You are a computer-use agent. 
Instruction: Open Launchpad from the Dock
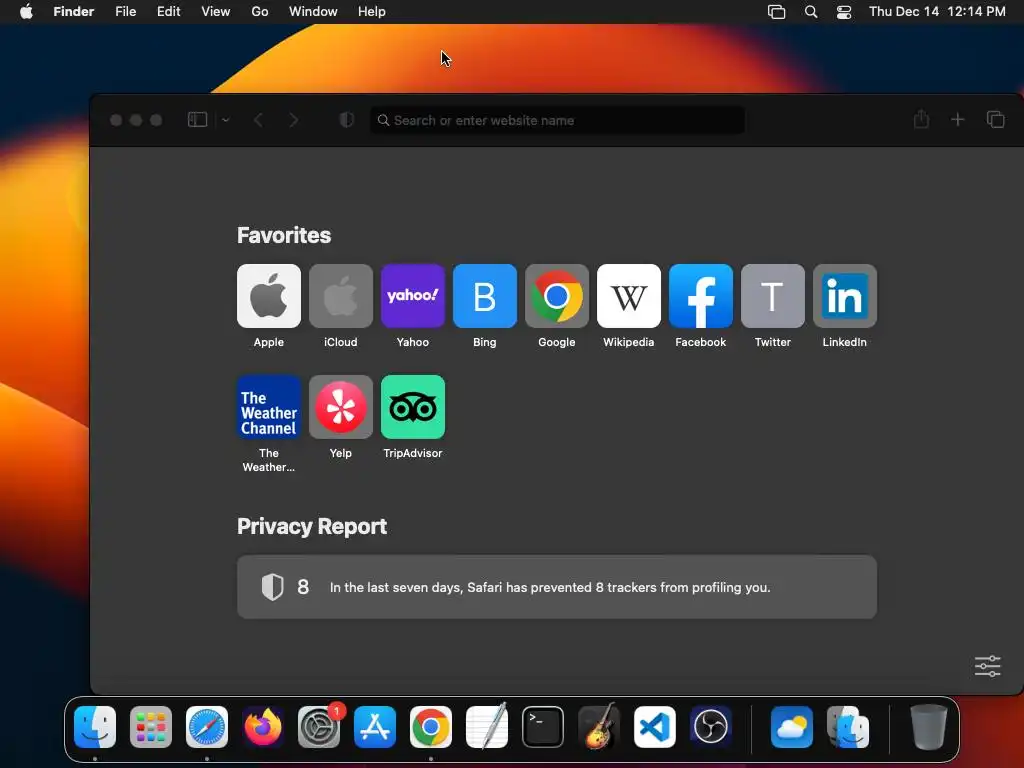coord(151,727)
